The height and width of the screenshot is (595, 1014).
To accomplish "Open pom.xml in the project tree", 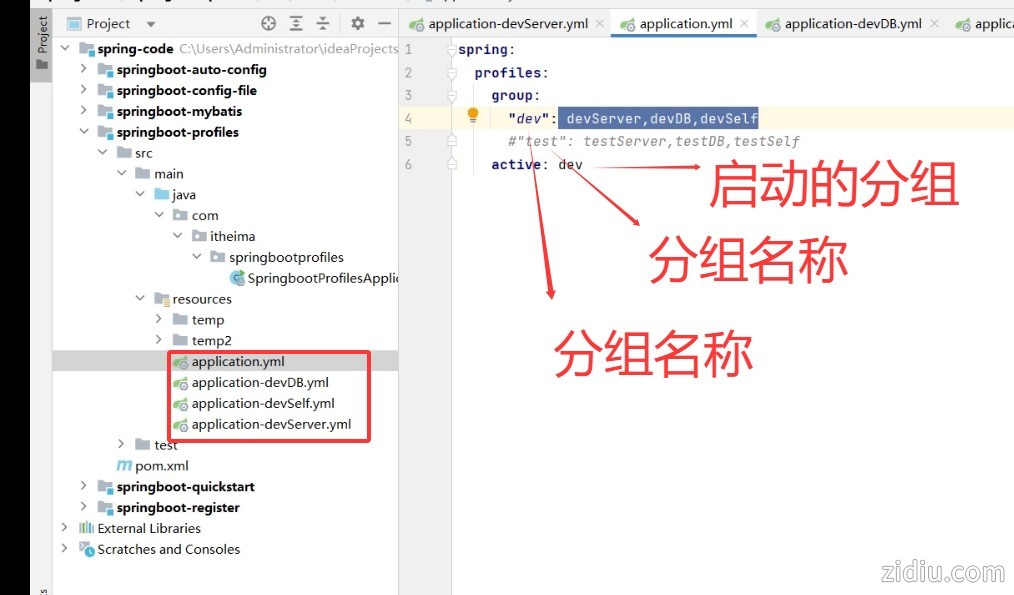I will (161, 466).
